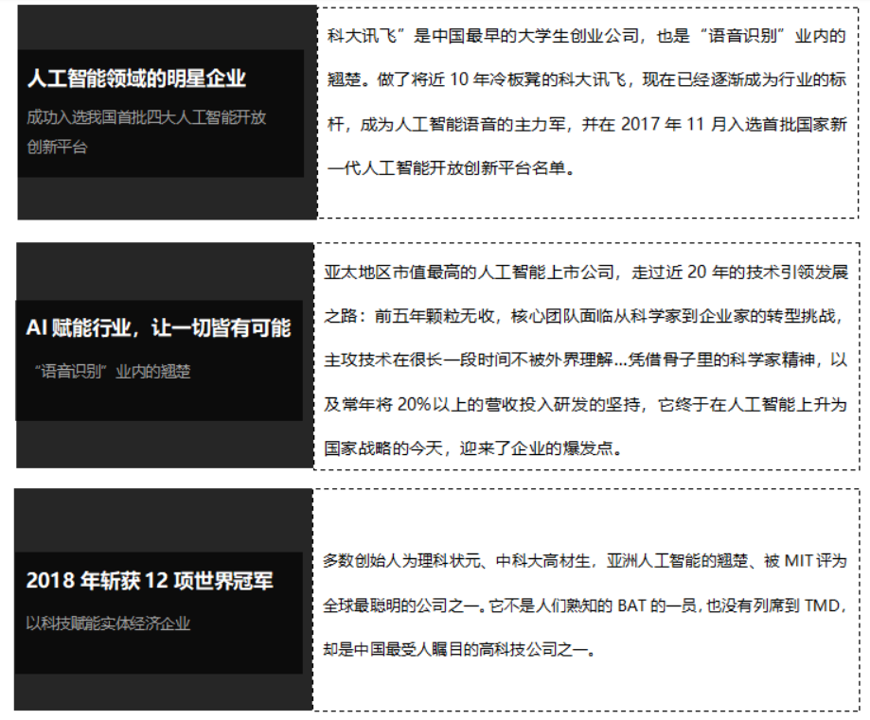Select subtitle '"语音识别"业内的翘楚' in dark panel
Screen dimensions: 870x720
[113, 371]
